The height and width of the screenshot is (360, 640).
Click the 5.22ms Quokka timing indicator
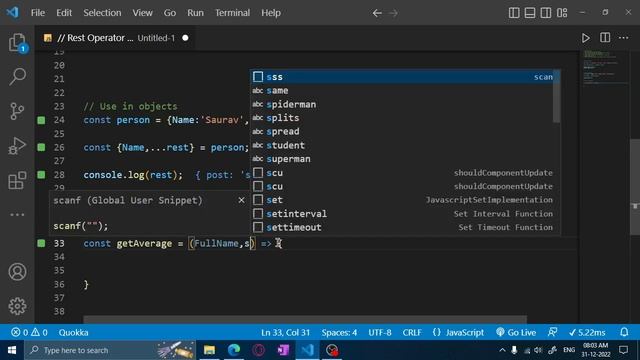tap(587, 332)
